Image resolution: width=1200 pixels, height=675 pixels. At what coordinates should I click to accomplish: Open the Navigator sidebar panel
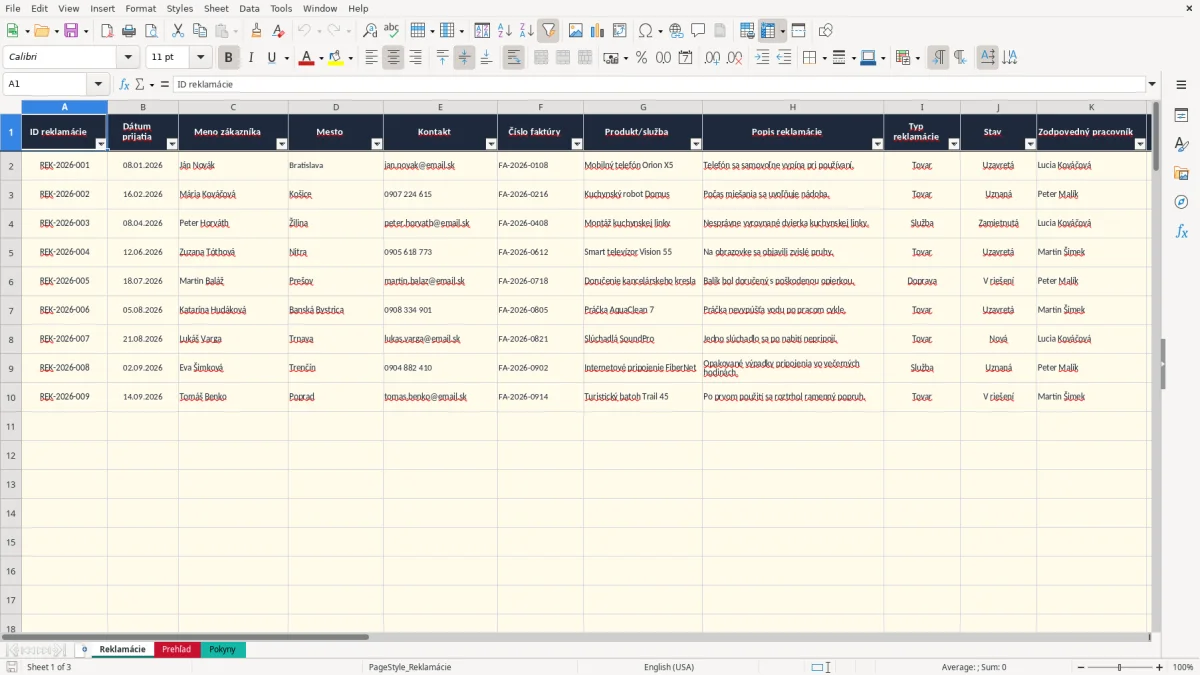tap(1181, 203)
